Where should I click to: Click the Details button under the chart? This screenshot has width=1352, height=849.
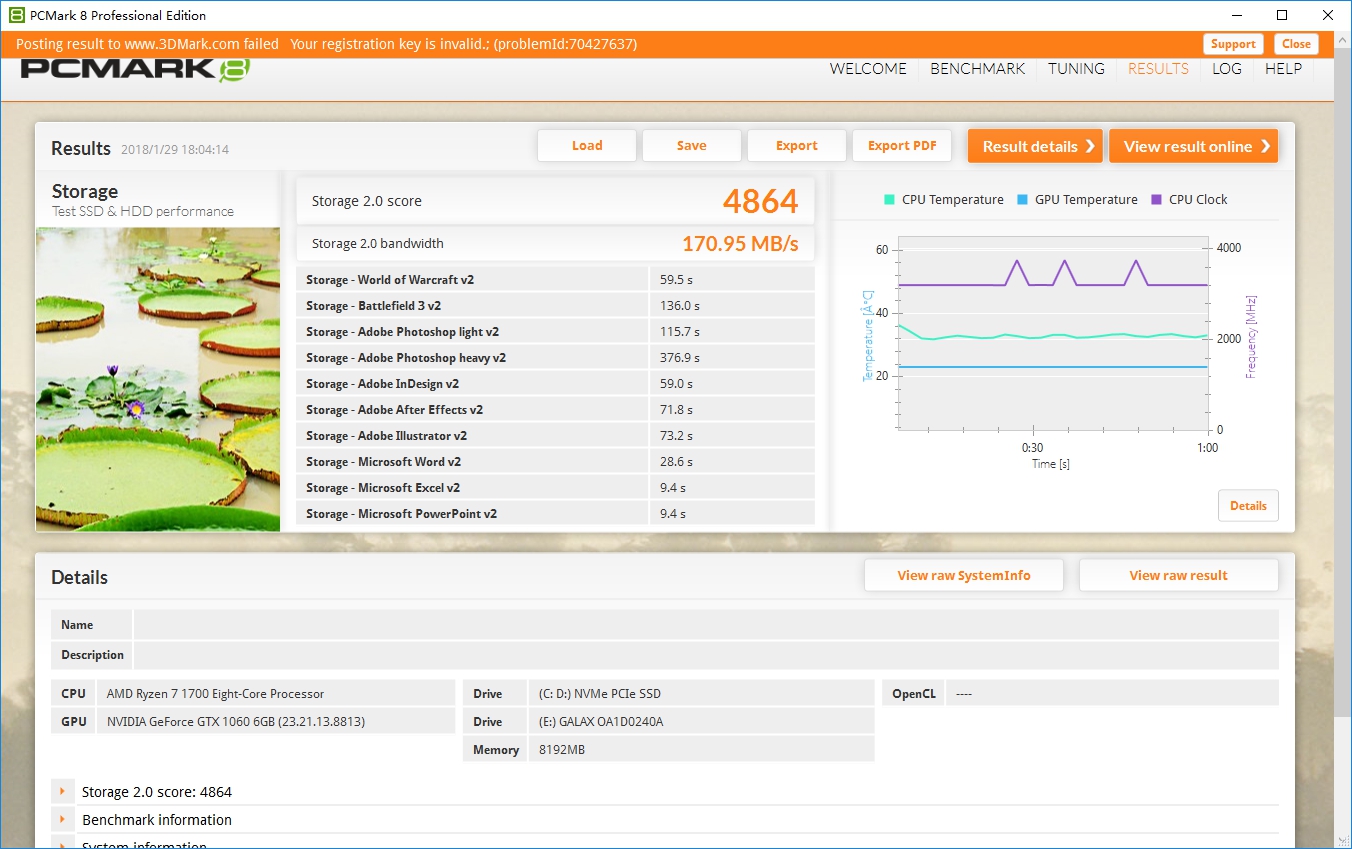click(1248, 506)
